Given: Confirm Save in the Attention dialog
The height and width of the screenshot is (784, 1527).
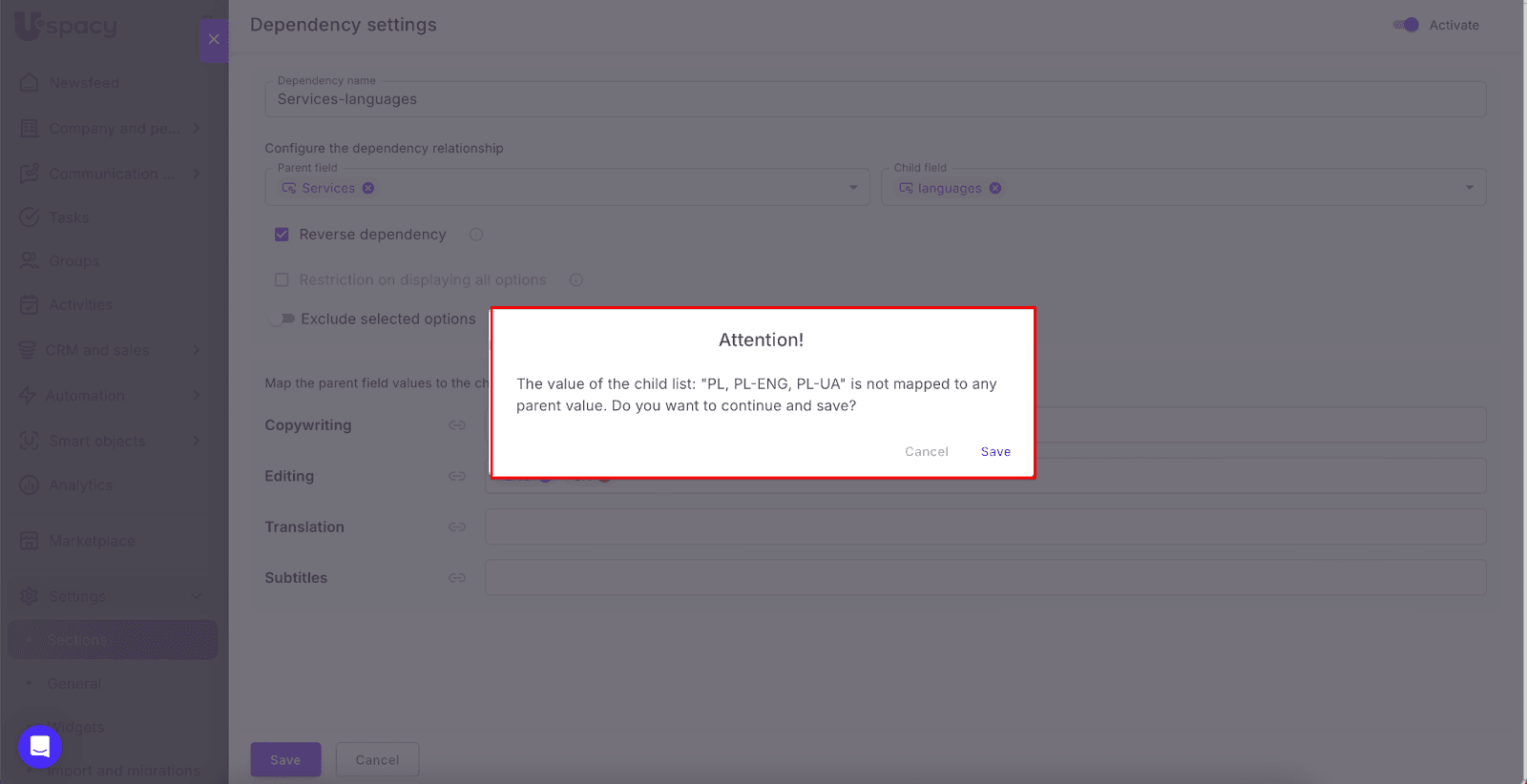Looking at the screenshot, I should point(995,452).
